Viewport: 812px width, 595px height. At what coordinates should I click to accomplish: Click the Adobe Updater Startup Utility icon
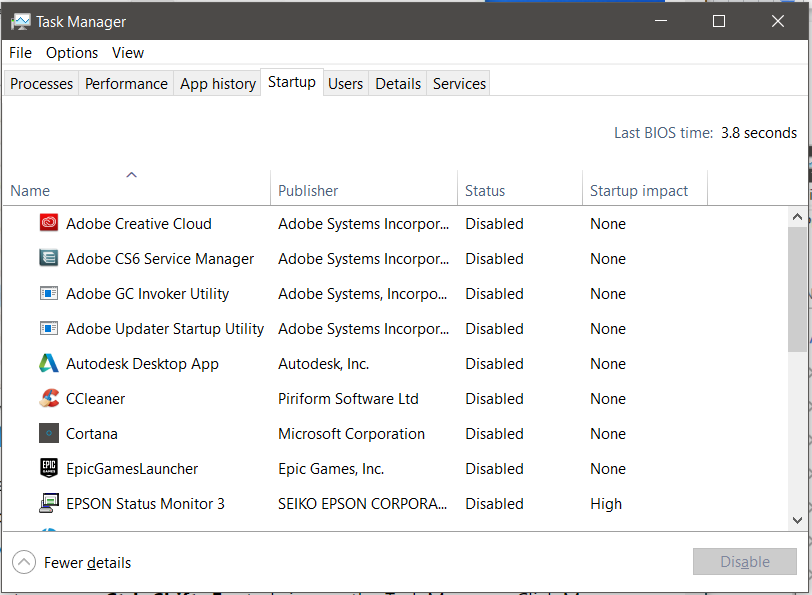point(49,328)
